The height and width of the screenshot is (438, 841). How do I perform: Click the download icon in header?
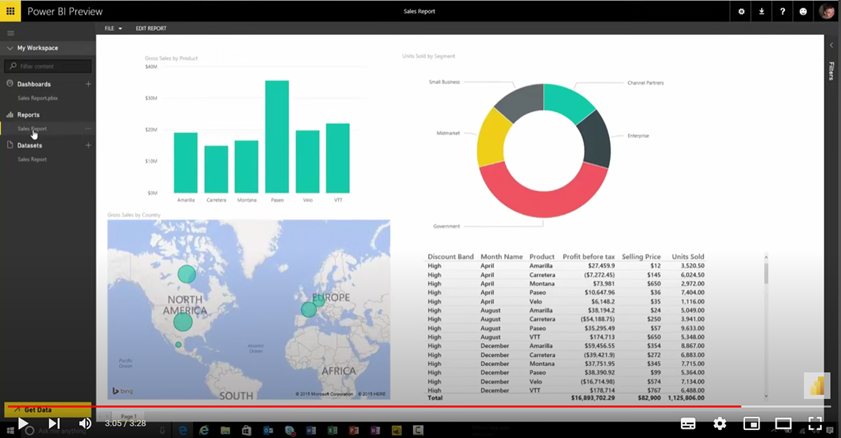point(762,12)
